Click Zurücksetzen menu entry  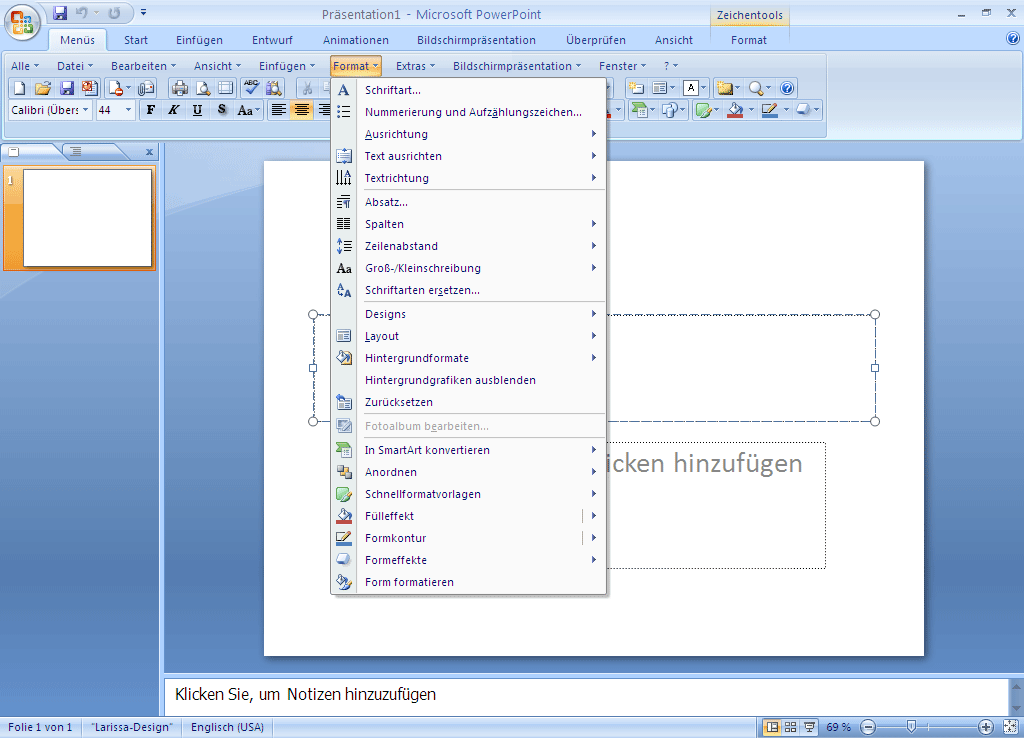click(469, 402)
